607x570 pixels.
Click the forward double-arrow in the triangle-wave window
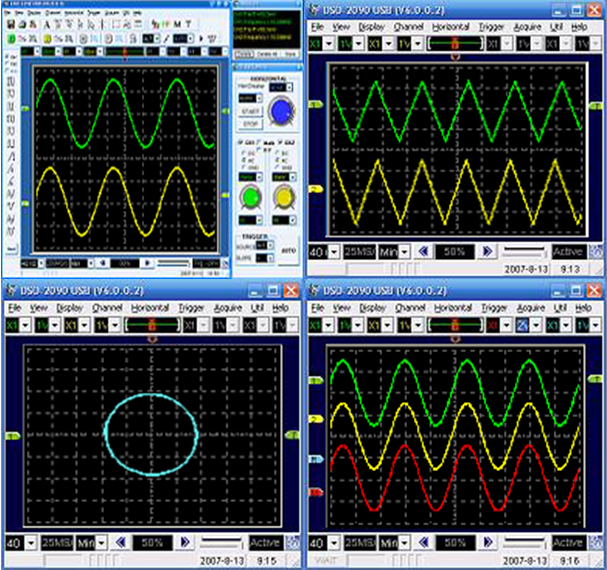point(487,252)
